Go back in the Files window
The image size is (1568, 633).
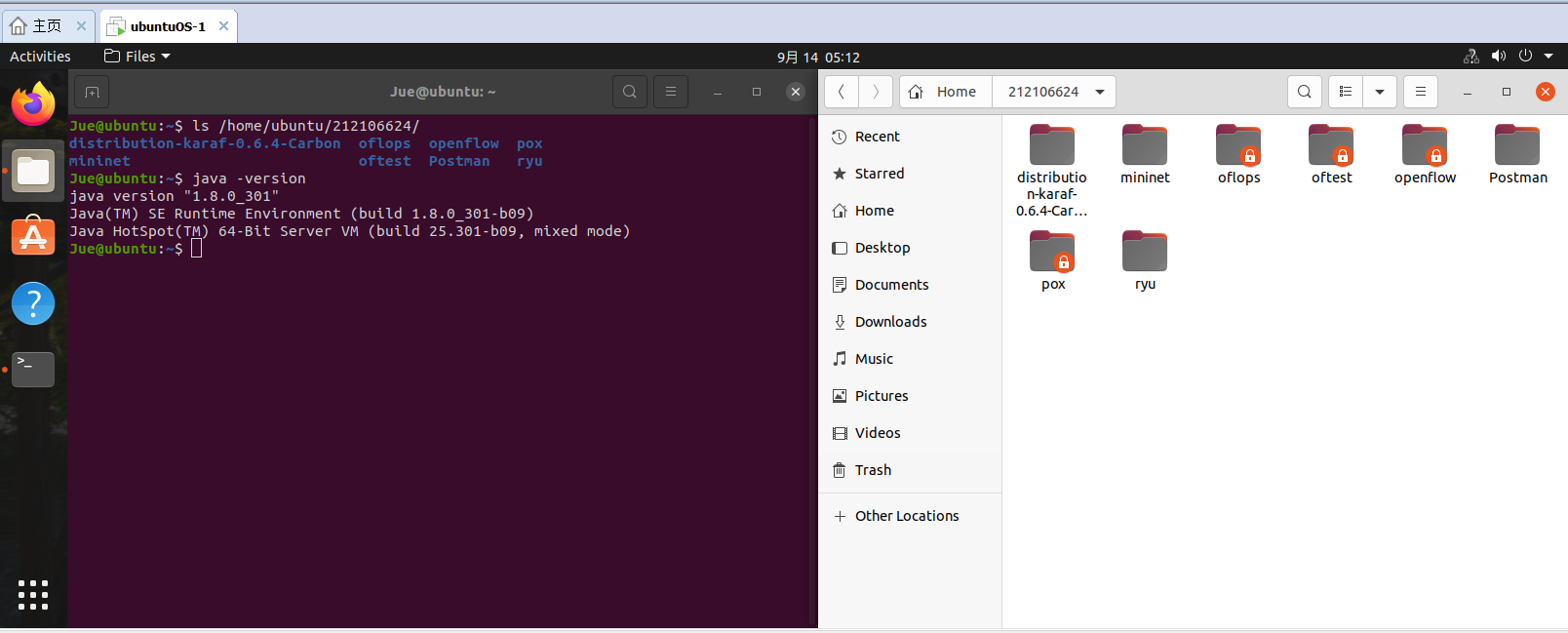(842, 92)
